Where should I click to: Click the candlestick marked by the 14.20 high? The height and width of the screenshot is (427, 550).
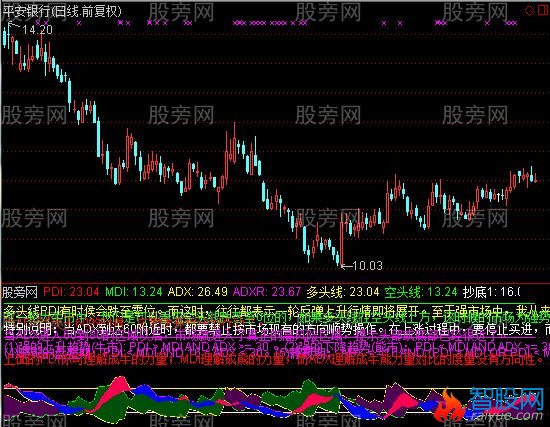point(8,35)
